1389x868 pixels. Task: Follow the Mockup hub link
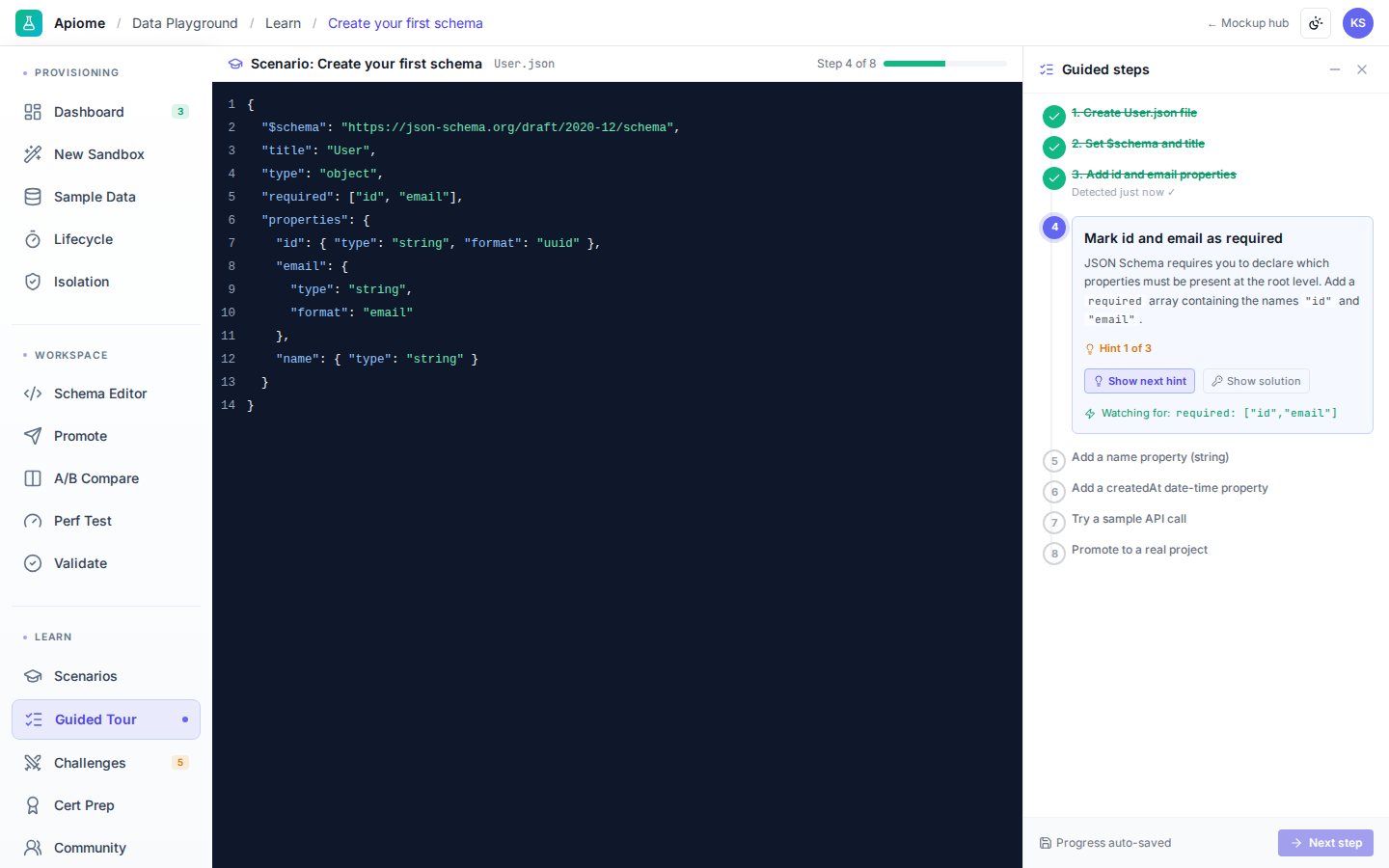click(1248, 23)
